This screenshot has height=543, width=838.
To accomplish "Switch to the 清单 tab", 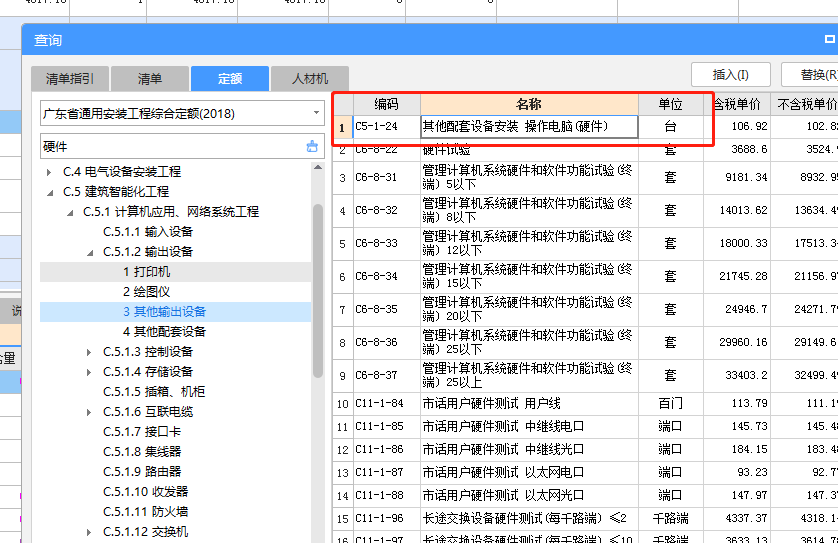I will click(x=150, y=79).
